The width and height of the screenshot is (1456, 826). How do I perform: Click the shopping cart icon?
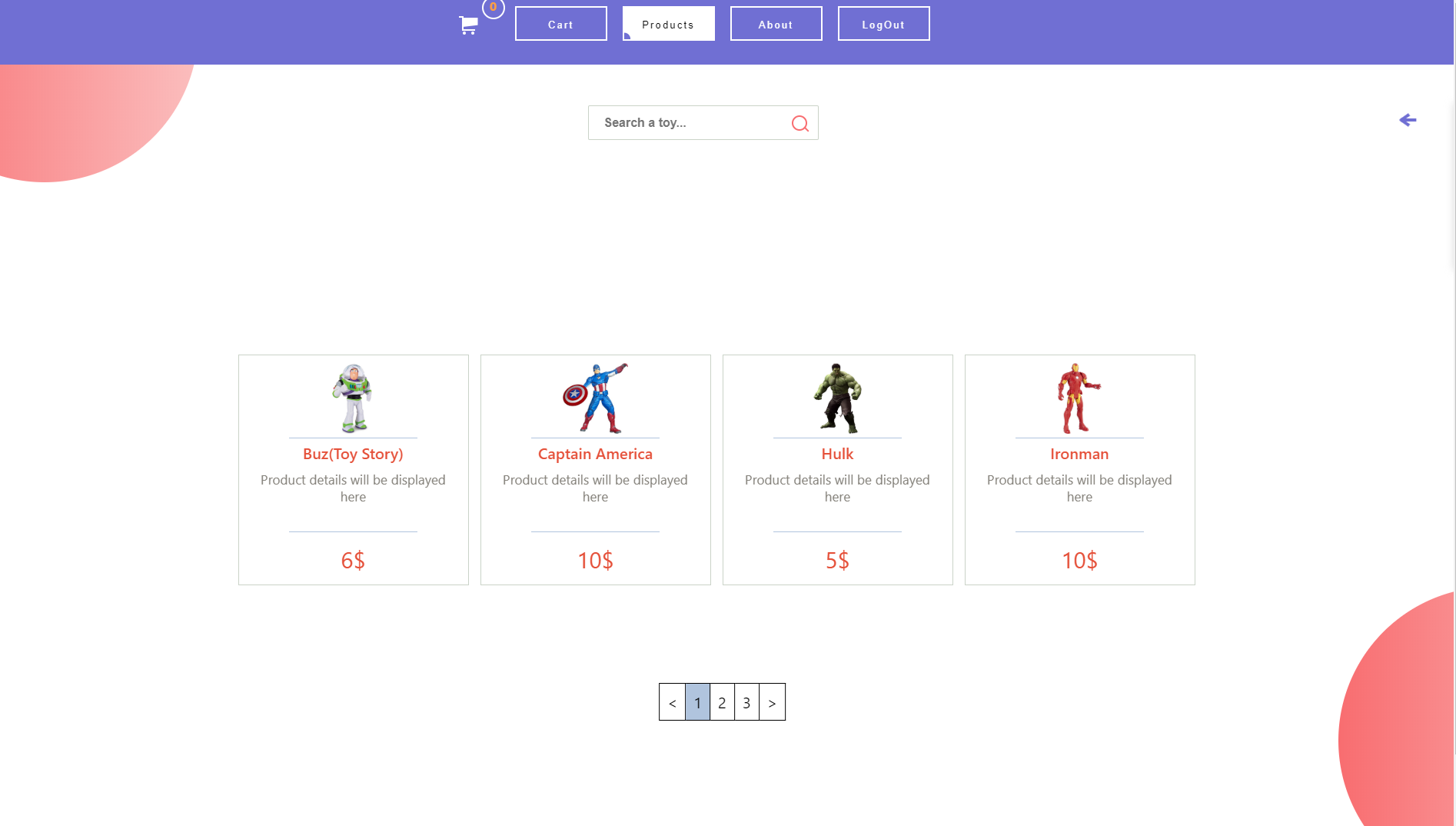point(468,25)
